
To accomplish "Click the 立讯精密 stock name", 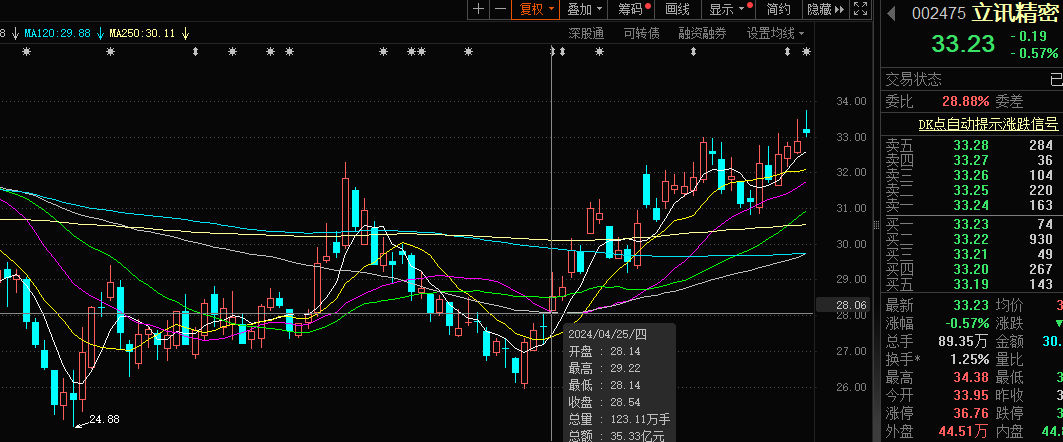I will click(1016, 13).
